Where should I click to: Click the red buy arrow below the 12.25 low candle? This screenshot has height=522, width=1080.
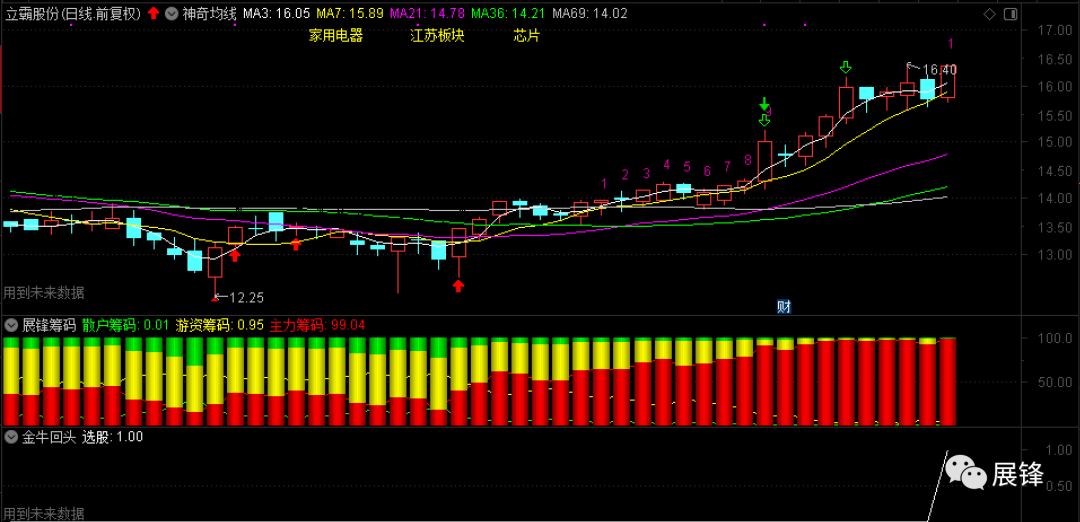pyautogui.click(x=215, y=299)
